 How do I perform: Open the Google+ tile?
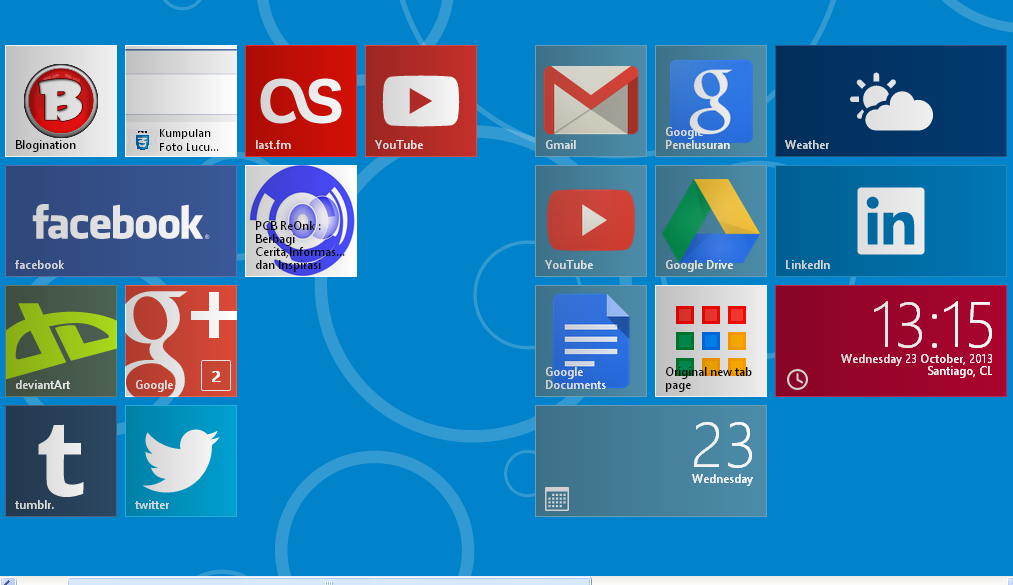tap(181, 341)
